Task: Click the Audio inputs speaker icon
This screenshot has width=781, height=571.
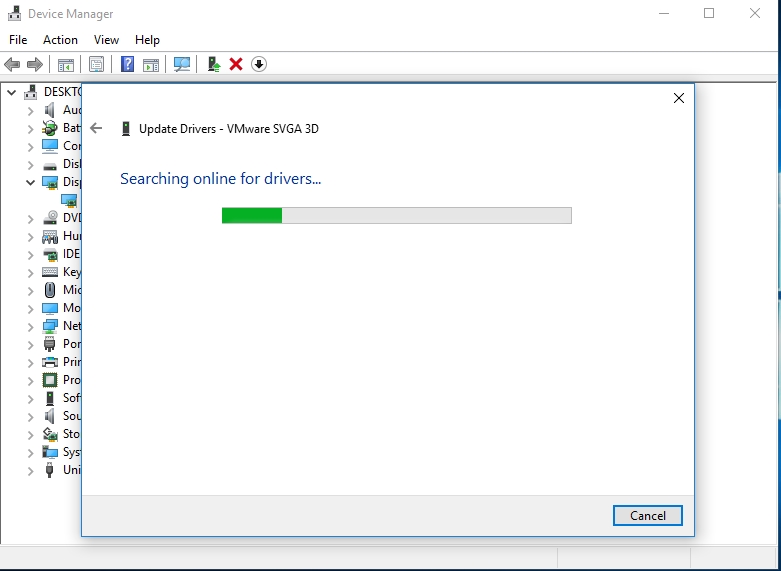Action: (49, 110)
